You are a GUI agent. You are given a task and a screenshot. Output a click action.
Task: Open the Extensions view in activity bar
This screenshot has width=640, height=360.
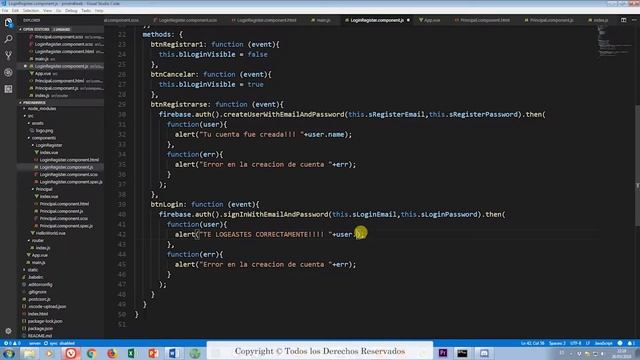coord(8,89)
